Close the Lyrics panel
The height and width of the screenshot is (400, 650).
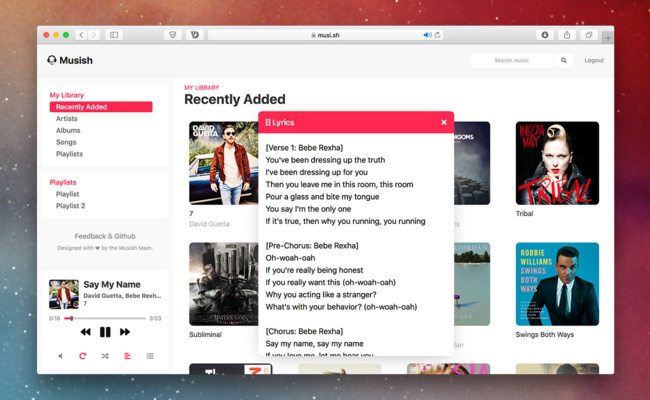[444, 122]
